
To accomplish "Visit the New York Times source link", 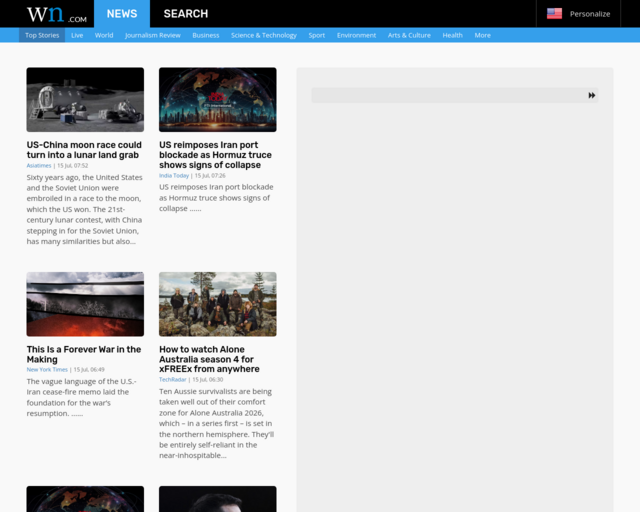I will 47,370.
